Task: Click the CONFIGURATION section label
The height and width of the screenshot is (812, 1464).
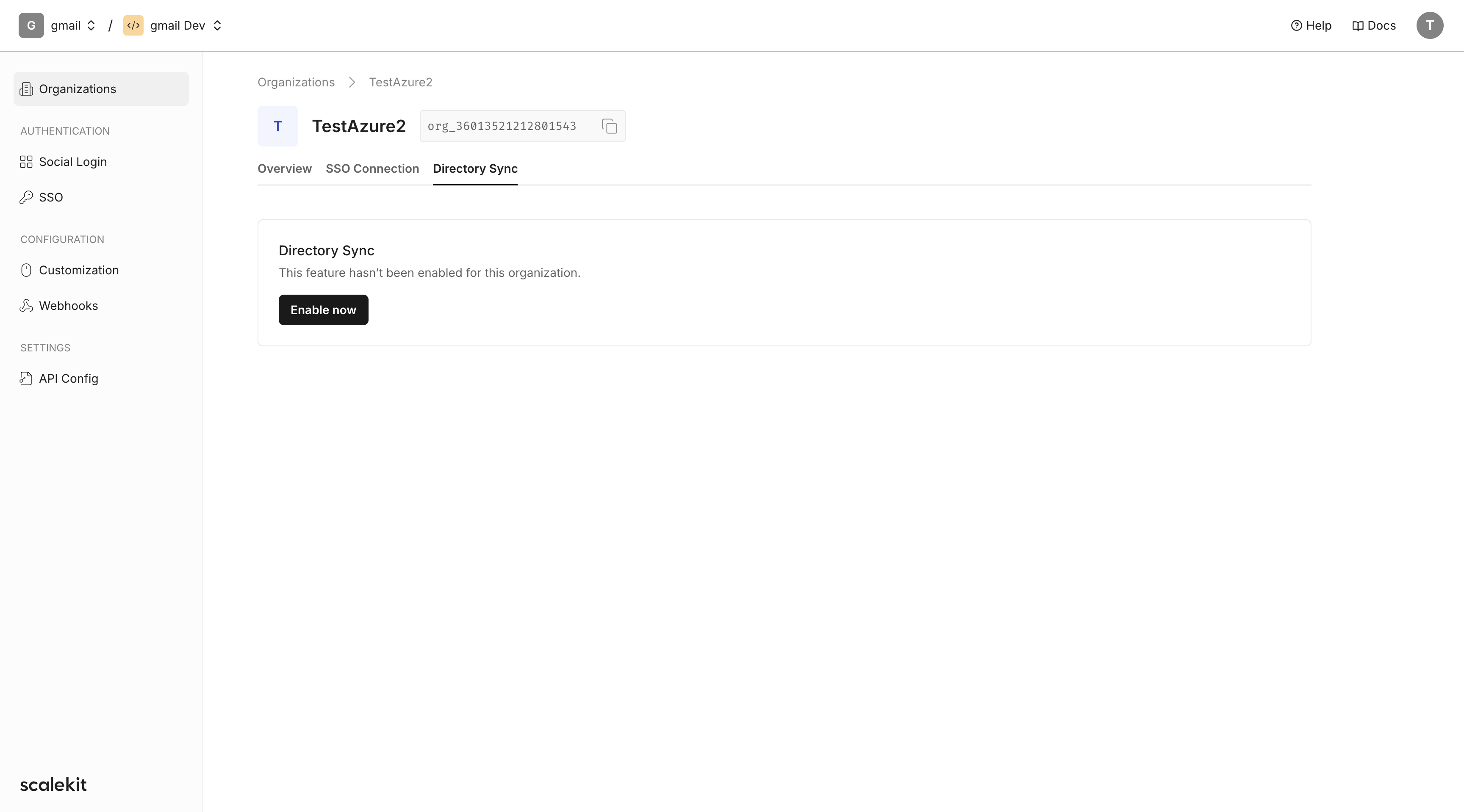Action: click(x=63, y=240)
